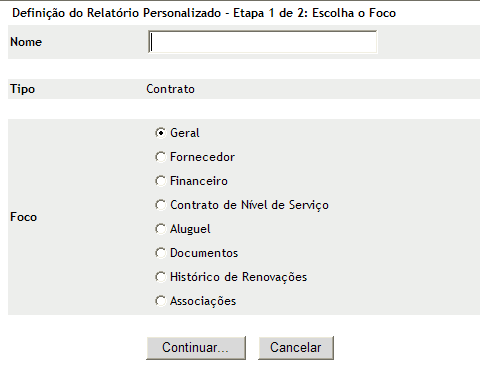Click the Cancelar button

(x=296, y=348)
